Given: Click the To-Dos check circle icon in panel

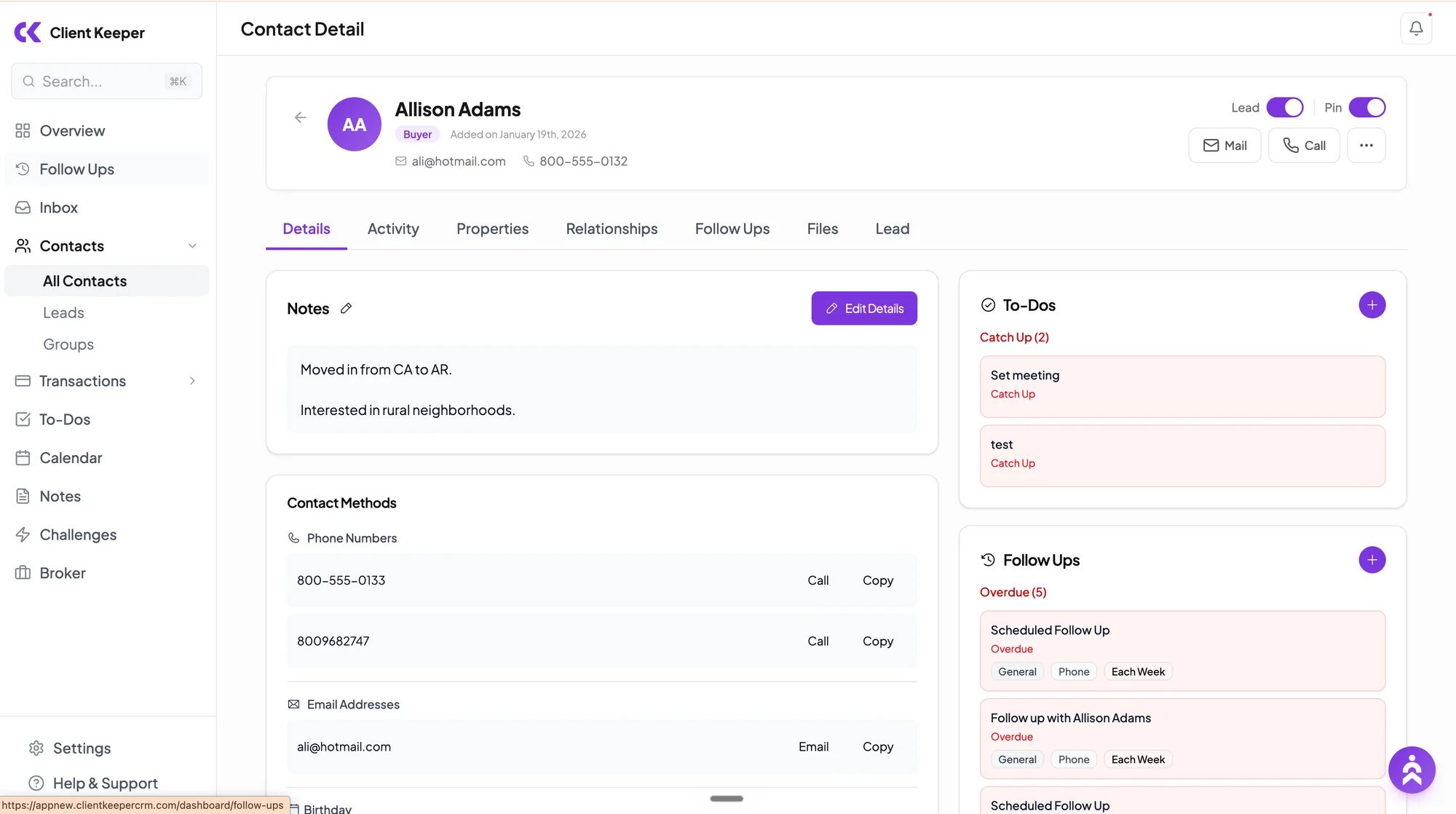Looking at the screenshot, I should tap(988, 305).
